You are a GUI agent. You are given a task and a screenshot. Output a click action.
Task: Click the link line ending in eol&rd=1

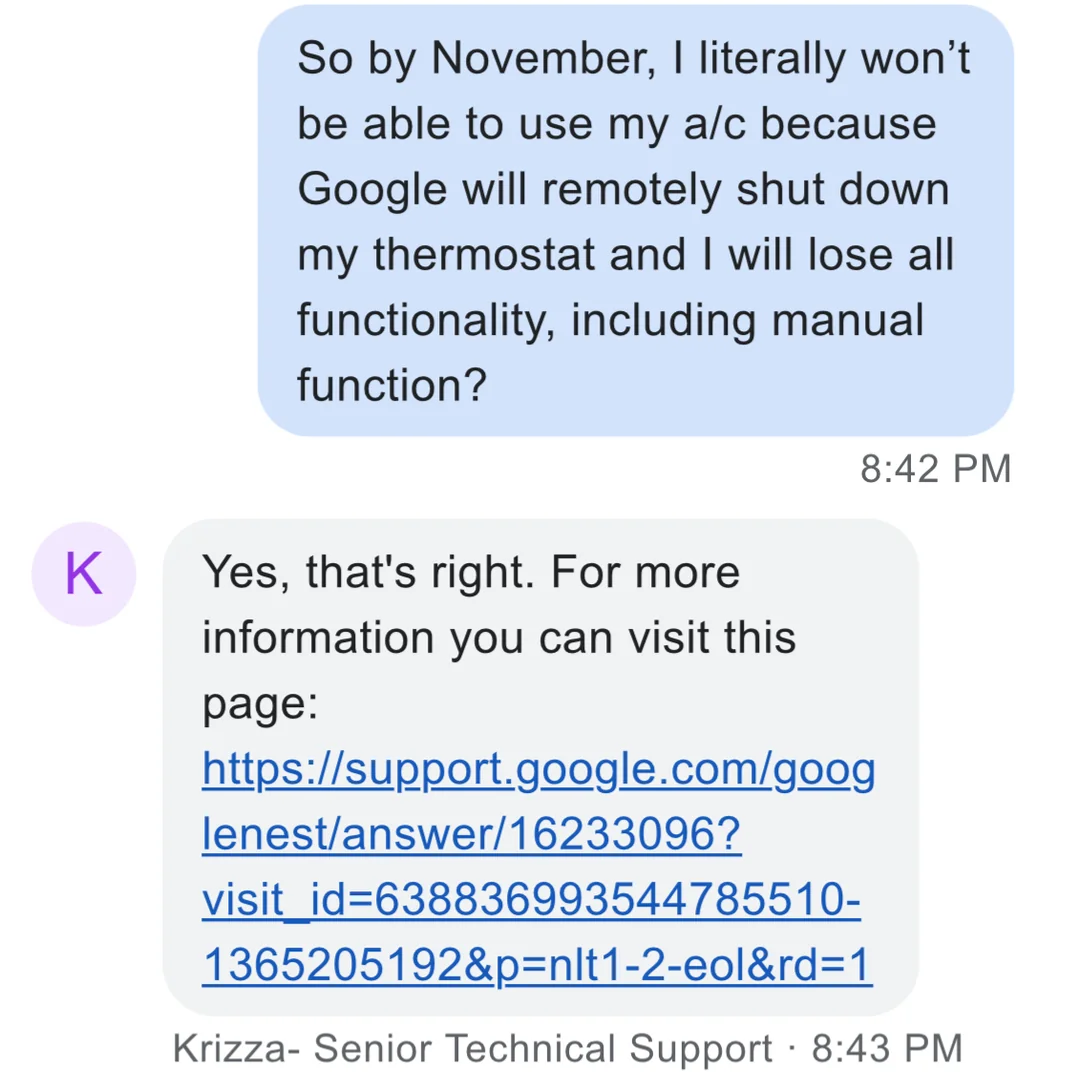pos(536,965)
